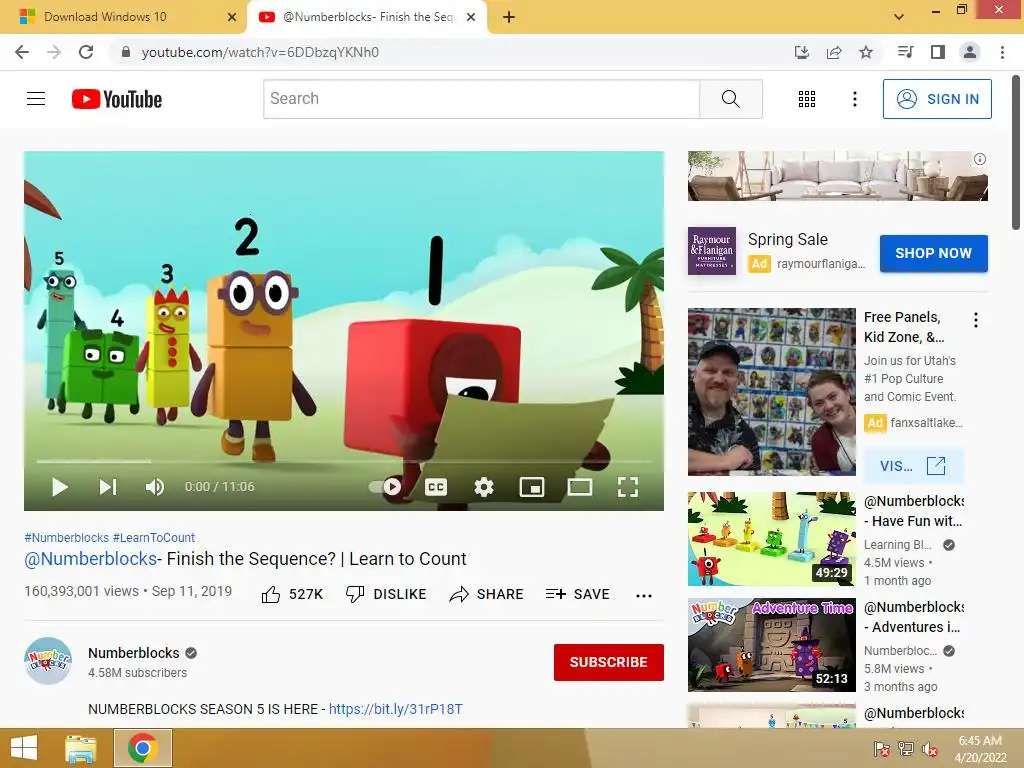Screen dimensions: 1024x768
Task: Save the video to a playlist
Action: 577,594
